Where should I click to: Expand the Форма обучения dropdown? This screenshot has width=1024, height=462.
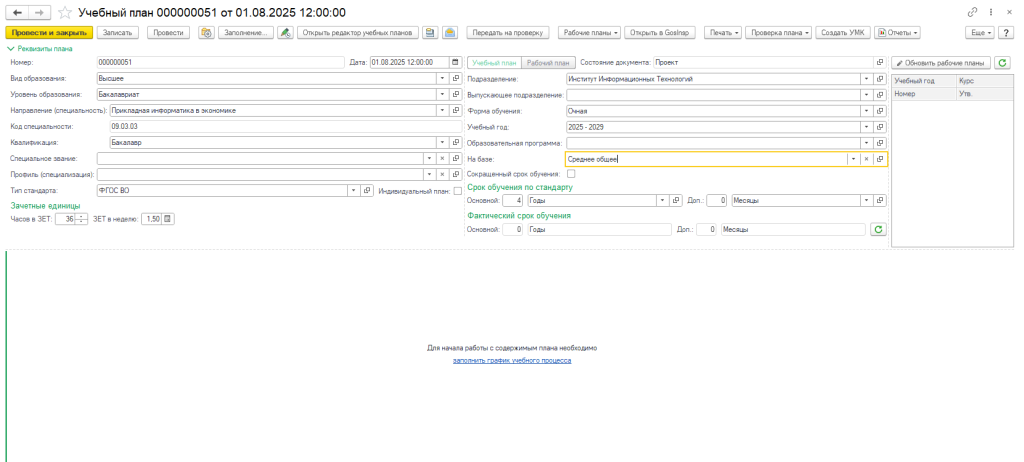(866, 111)
